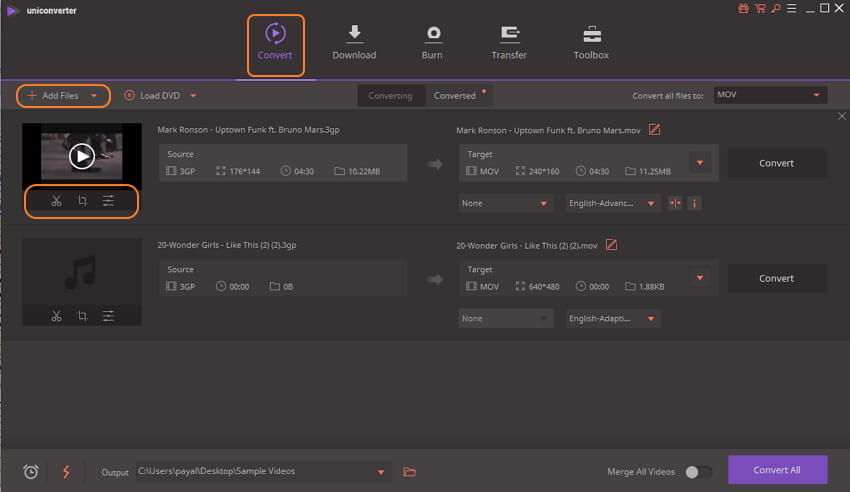Edit the Wonder Girls output filename
This screenshot has height=492, width=850.
[x=611, y=245]
